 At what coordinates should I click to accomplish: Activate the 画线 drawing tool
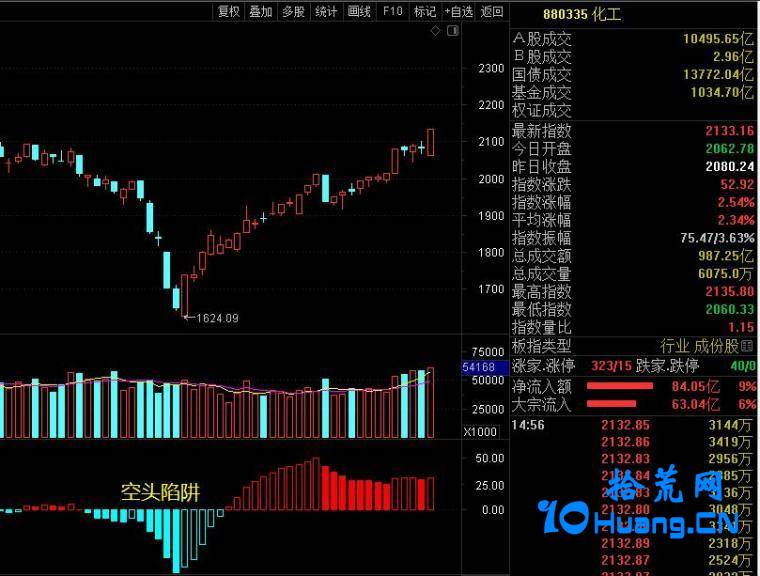pyautogui.click(x=359, y=11)
